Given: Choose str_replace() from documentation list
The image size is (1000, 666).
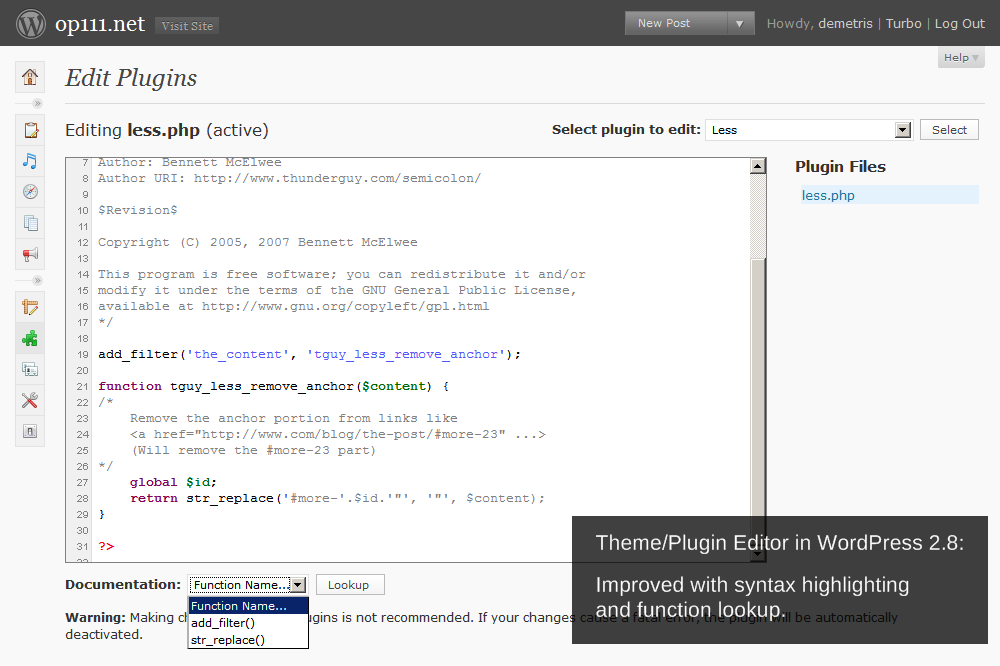Looking at the screenshot, I should point(247,640).
